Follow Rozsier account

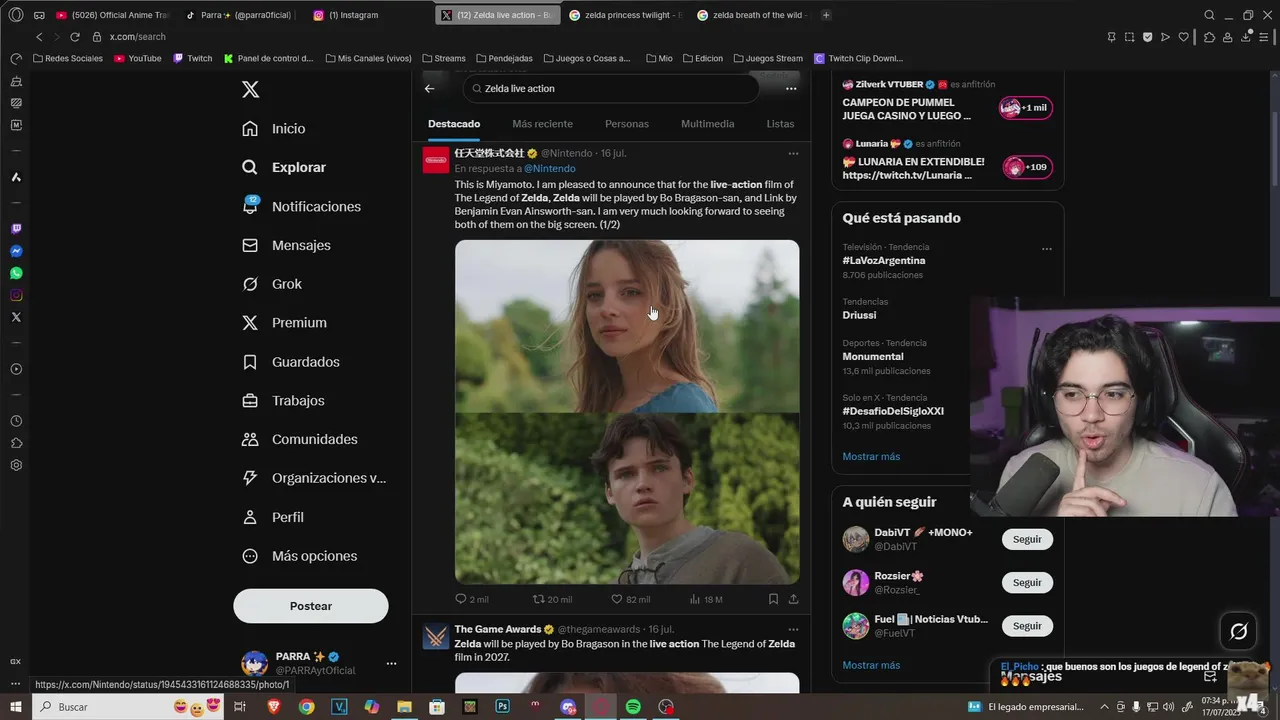coord(1027,582)
